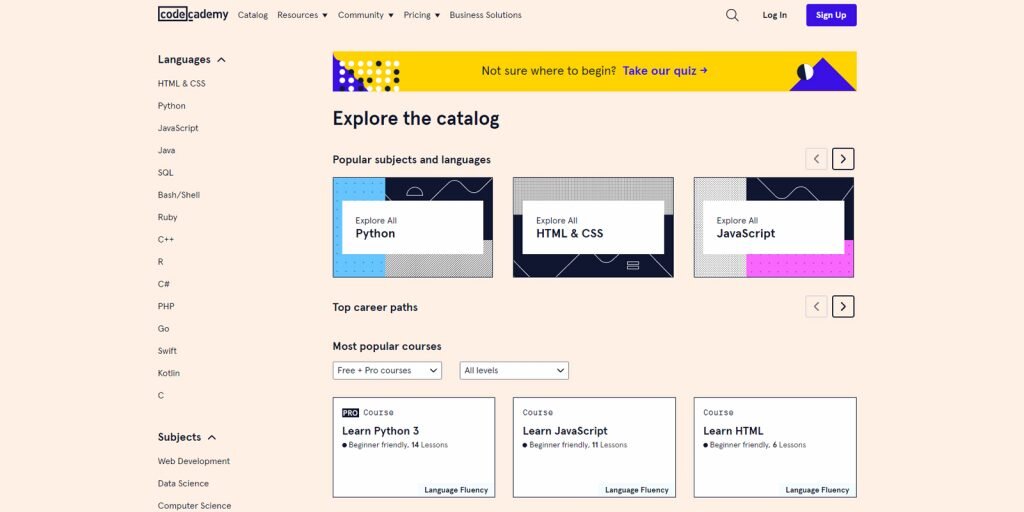Click the Top career paths heading
This screenshot has width=1024, height=512.
[x=375, y=307]
